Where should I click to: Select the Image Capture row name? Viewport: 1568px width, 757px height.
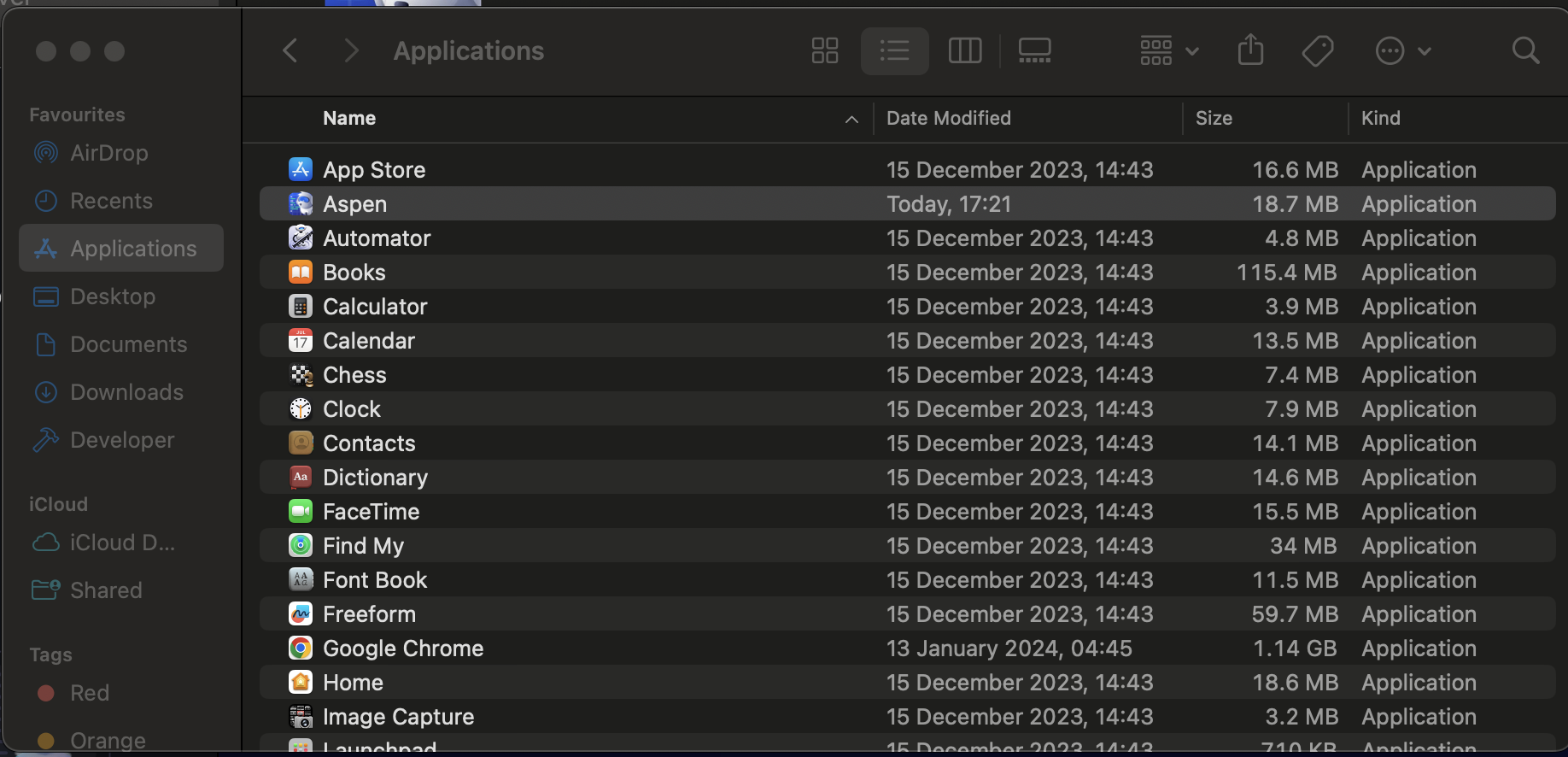tap(398, 717)
